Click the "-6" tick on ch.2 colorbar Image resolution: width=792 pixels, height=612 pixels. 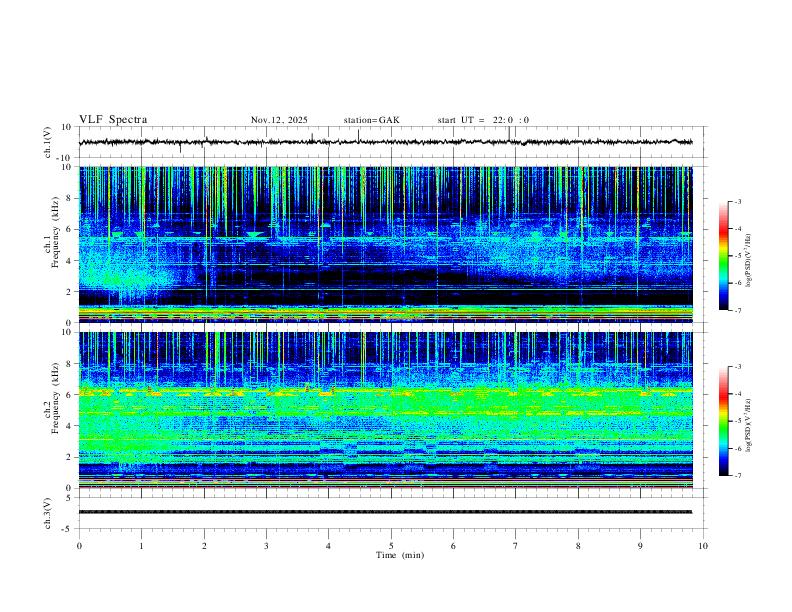[738, 448]
